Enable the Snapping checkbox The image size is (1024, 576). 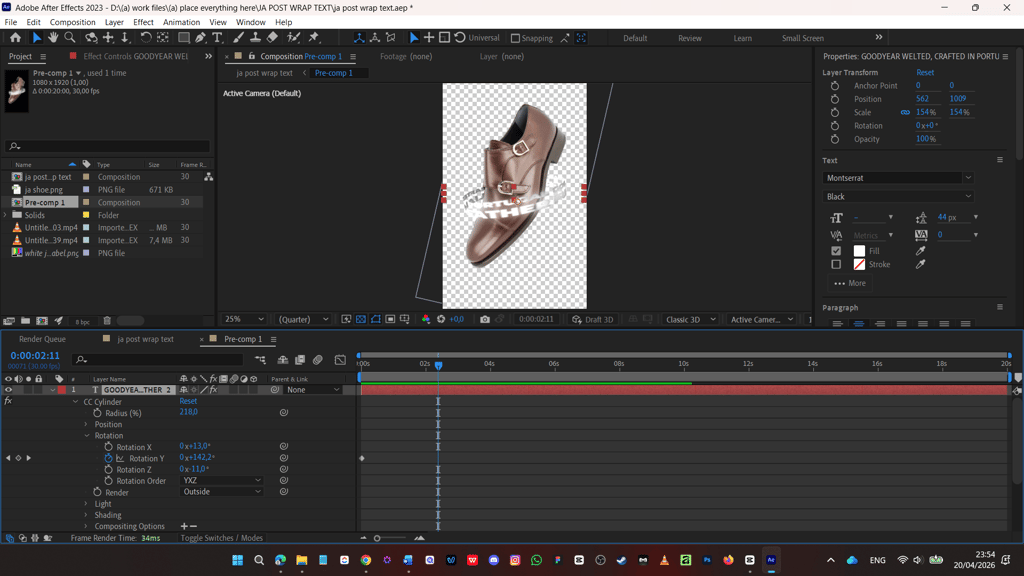click(515, 38)
